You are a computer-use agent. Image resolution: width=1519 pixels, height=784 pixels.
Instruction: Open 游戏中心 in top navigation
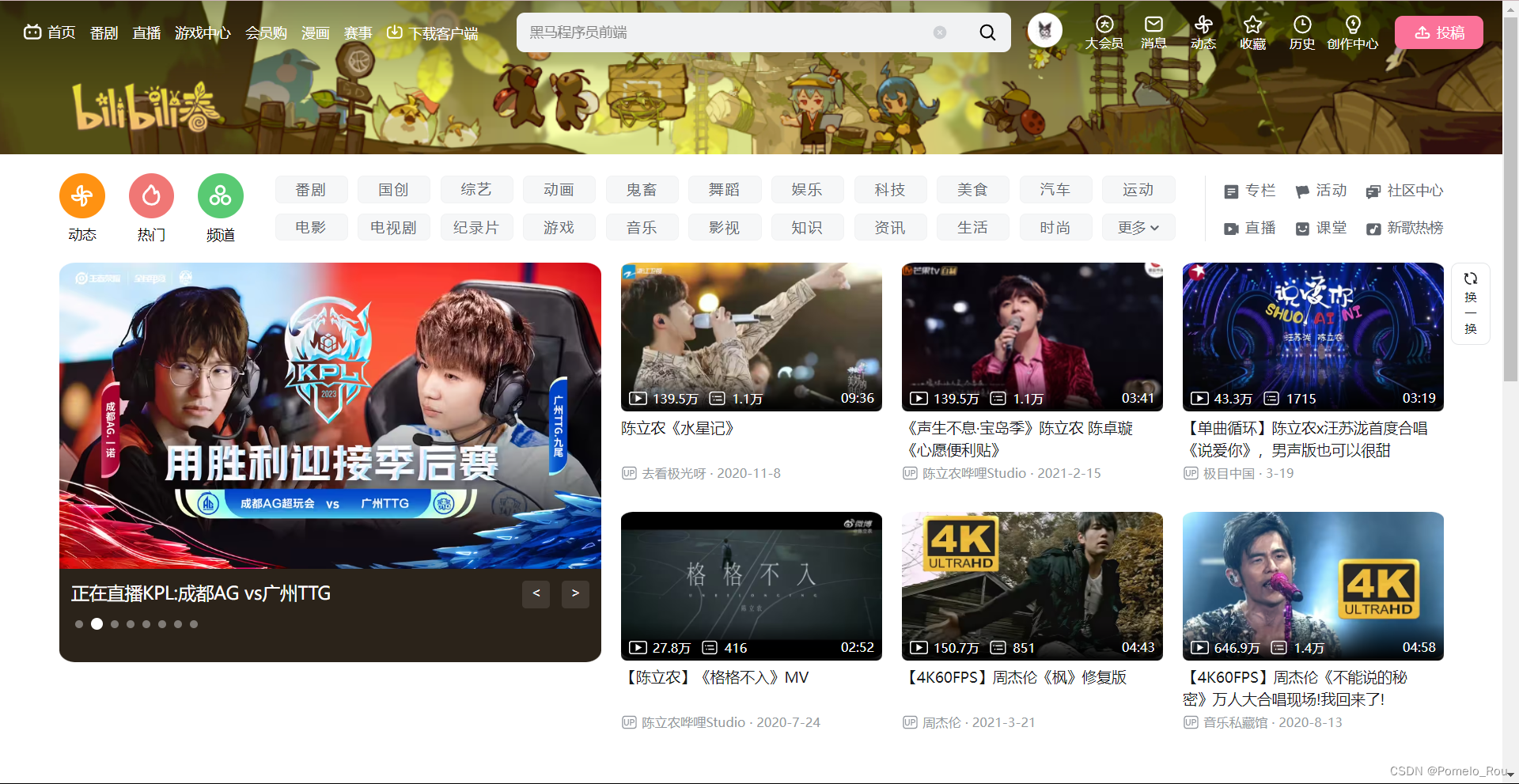(203, 32)
